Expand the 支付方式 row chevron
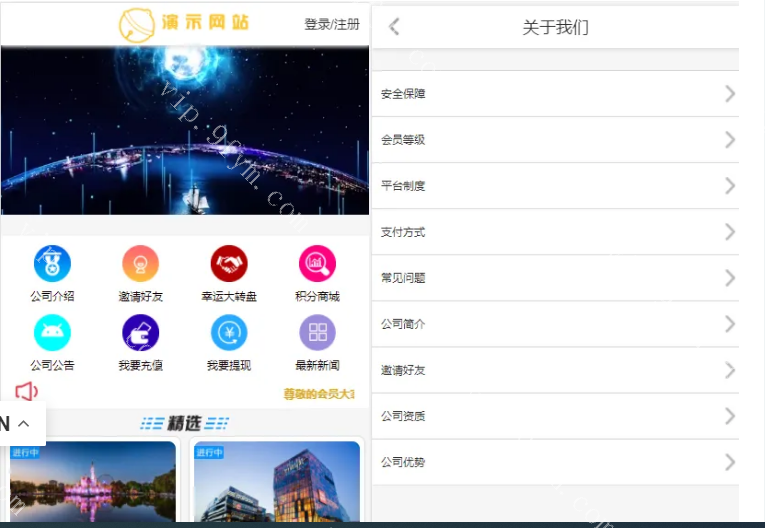This screenshot has height=528, width=765. 730,232
